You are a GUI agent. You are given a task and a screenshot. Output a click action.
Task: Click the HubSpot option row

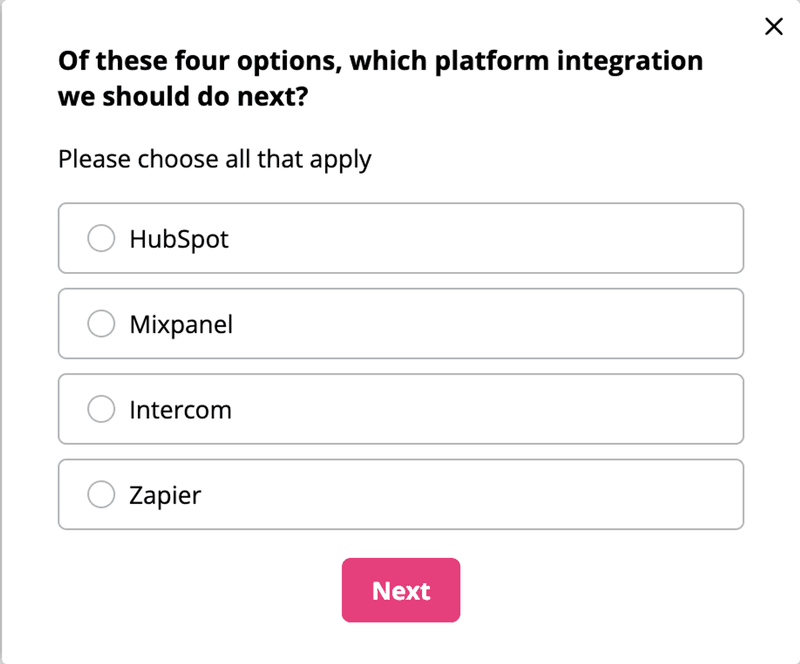[400, 238]
